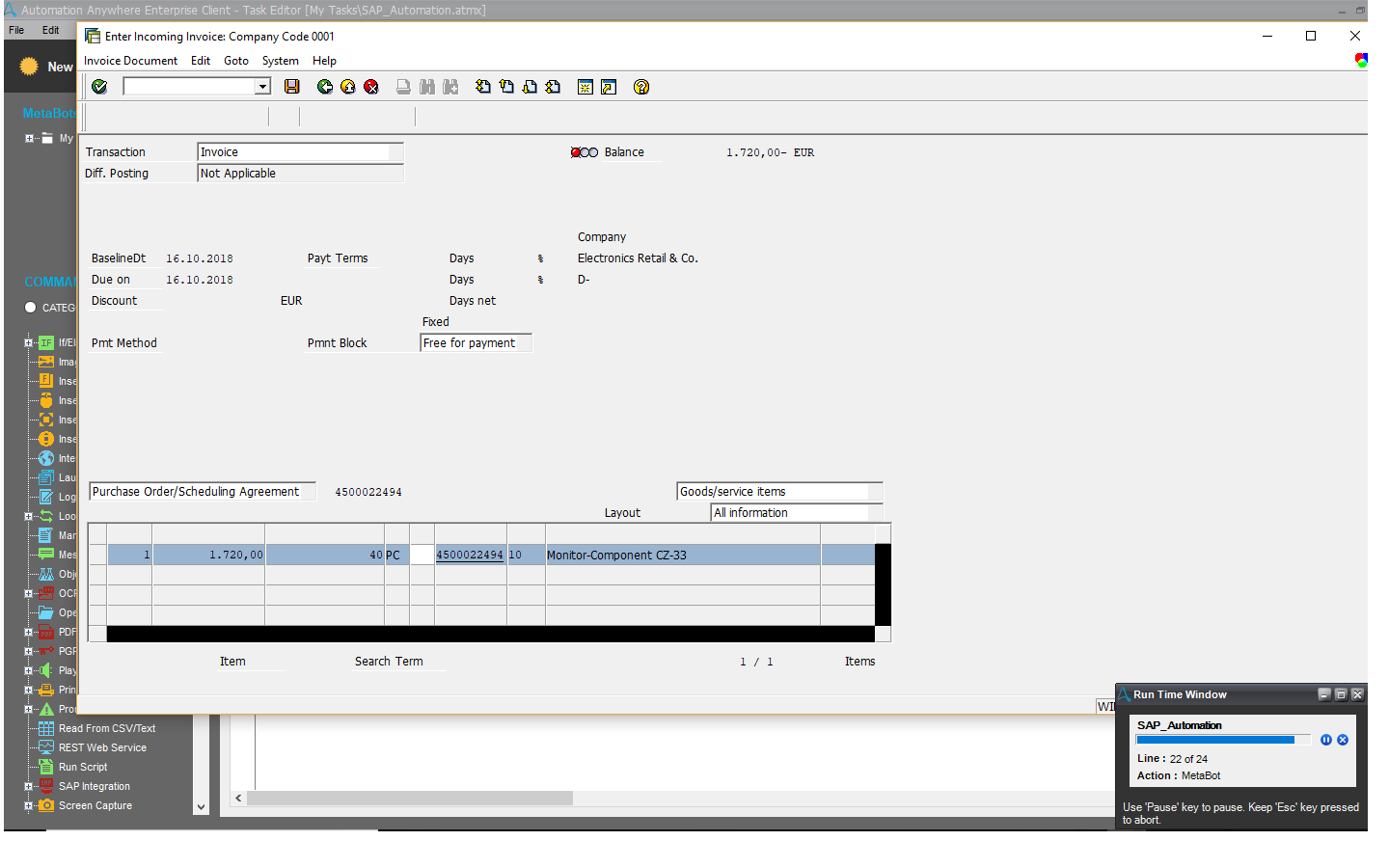Select the CATEGORIES radio button
Viewport: 1389px width, 868px height.
(31, 308)
